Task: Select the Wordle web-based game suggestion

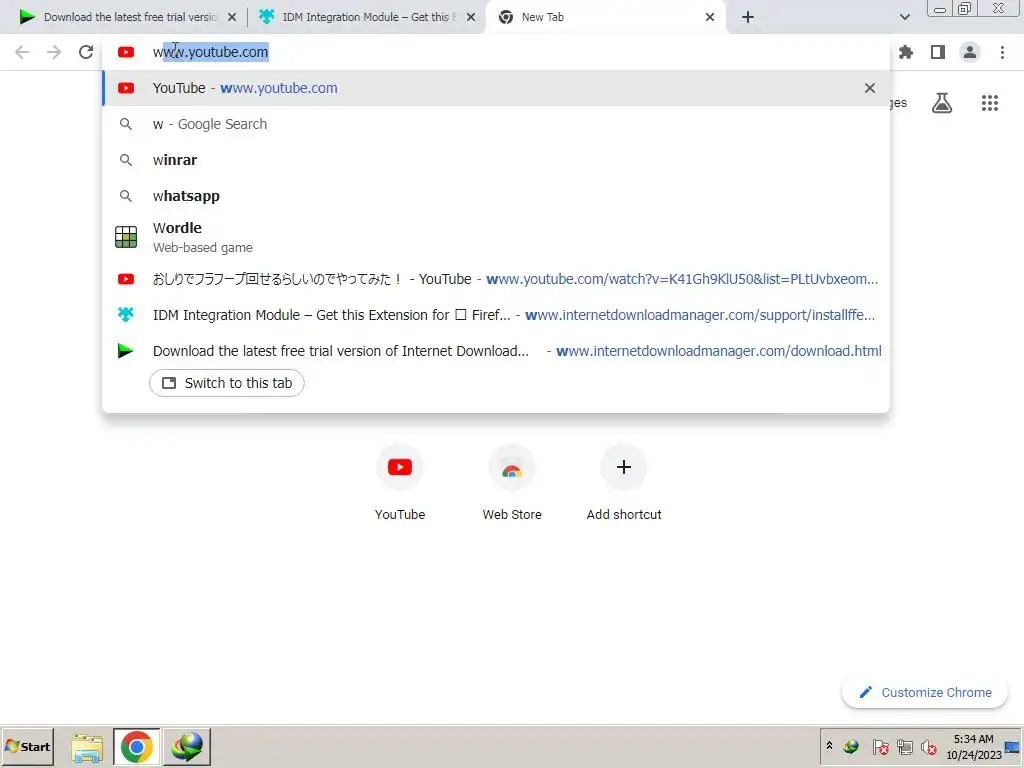Action: point(496,237)
